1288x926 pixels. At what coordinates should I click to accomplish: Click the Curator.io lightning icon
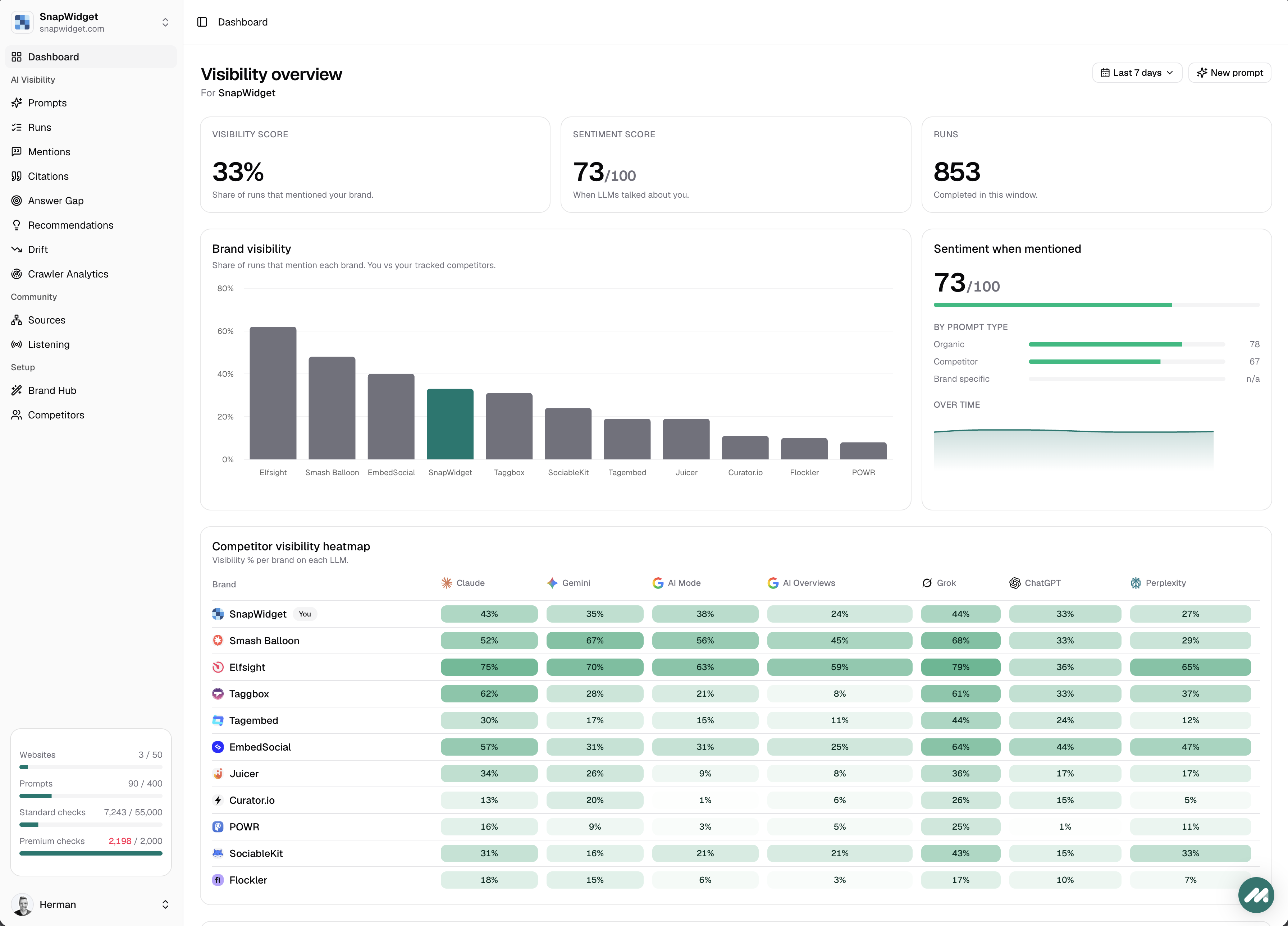point(218,800)
